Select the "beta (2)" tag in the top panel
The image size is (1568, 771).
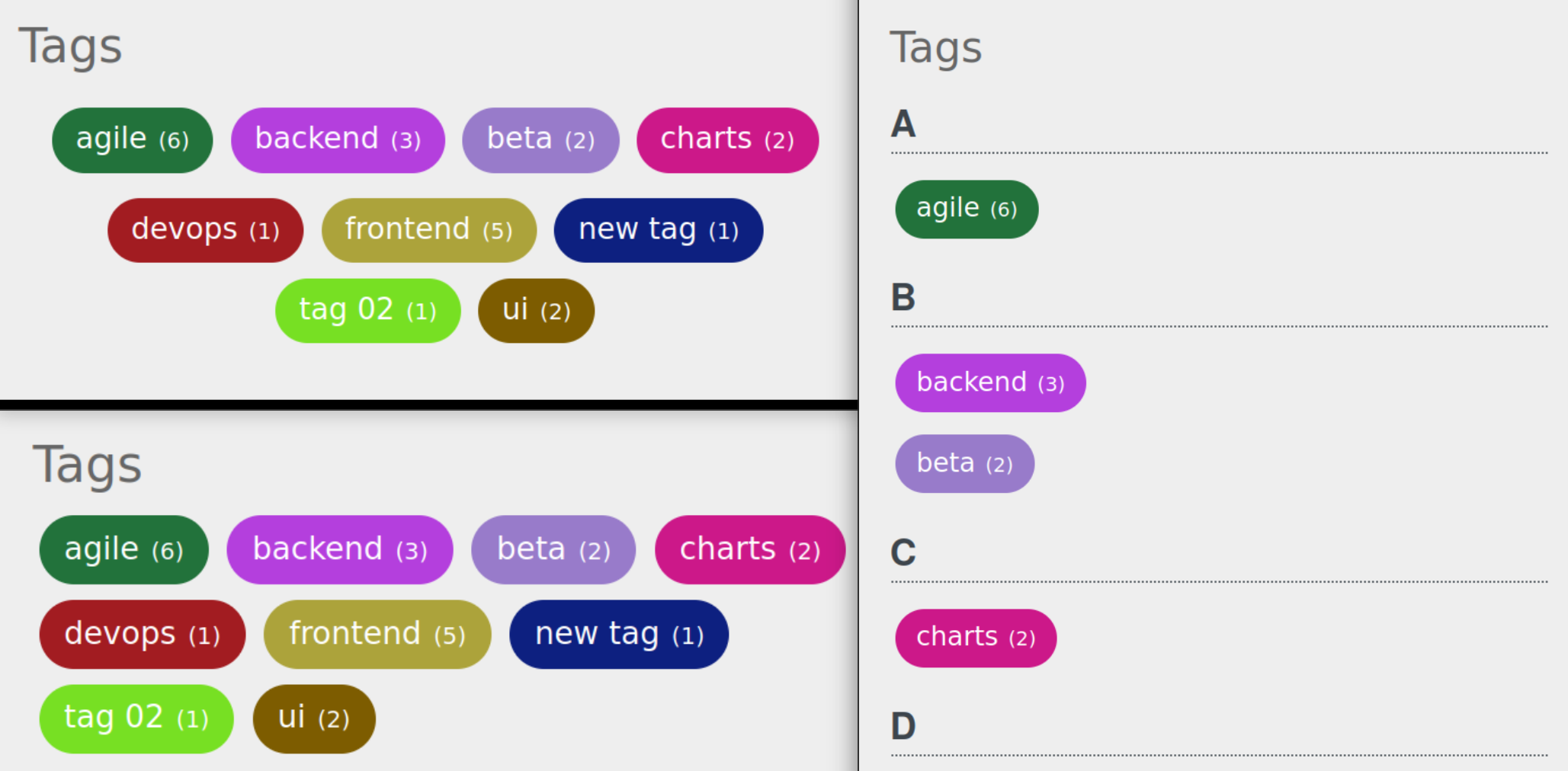(x=540, y=139)
